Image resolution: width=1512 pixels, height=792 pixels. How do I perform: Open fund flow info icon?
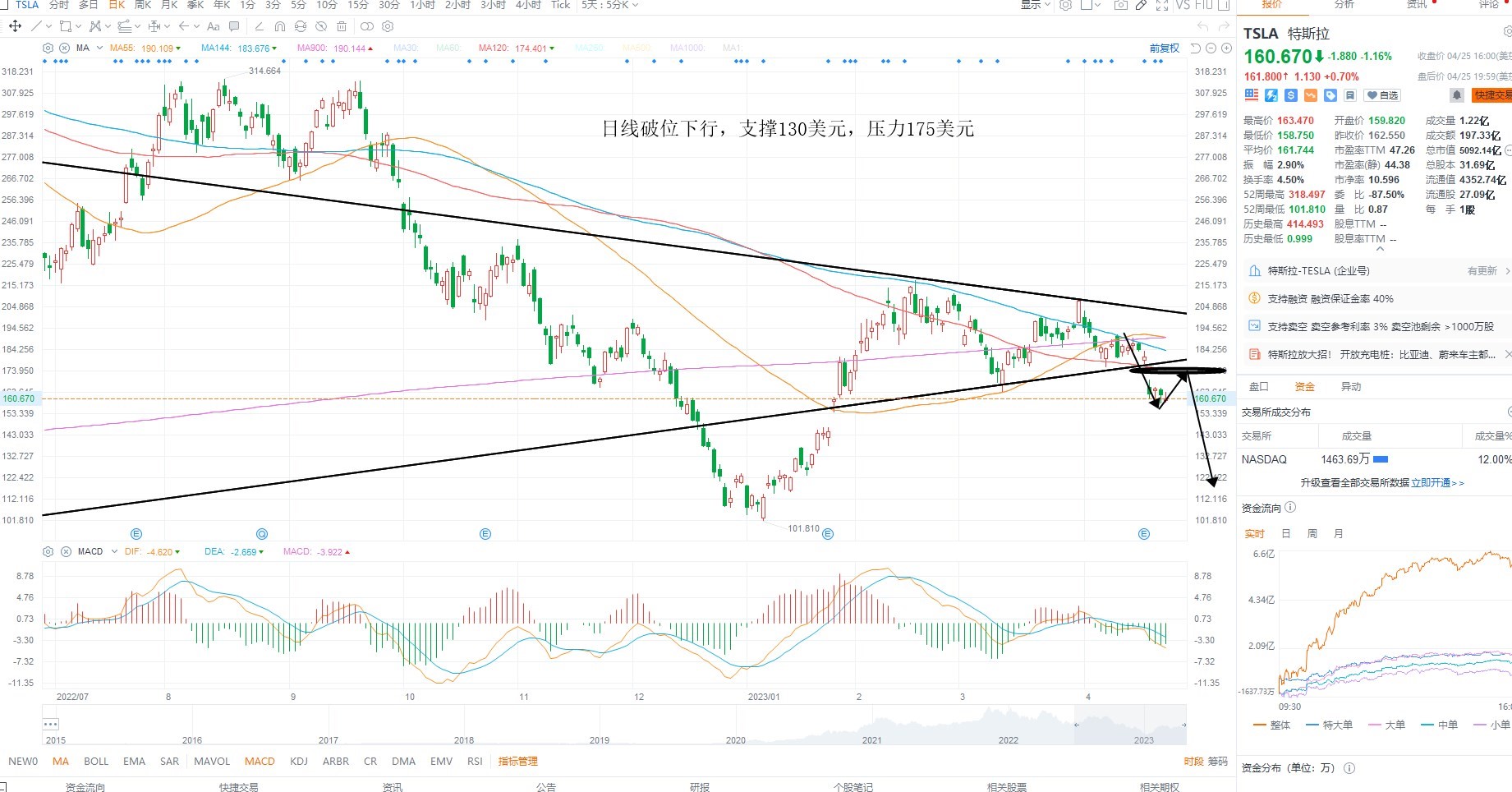pyautogui.click(x=1290, y=508)
